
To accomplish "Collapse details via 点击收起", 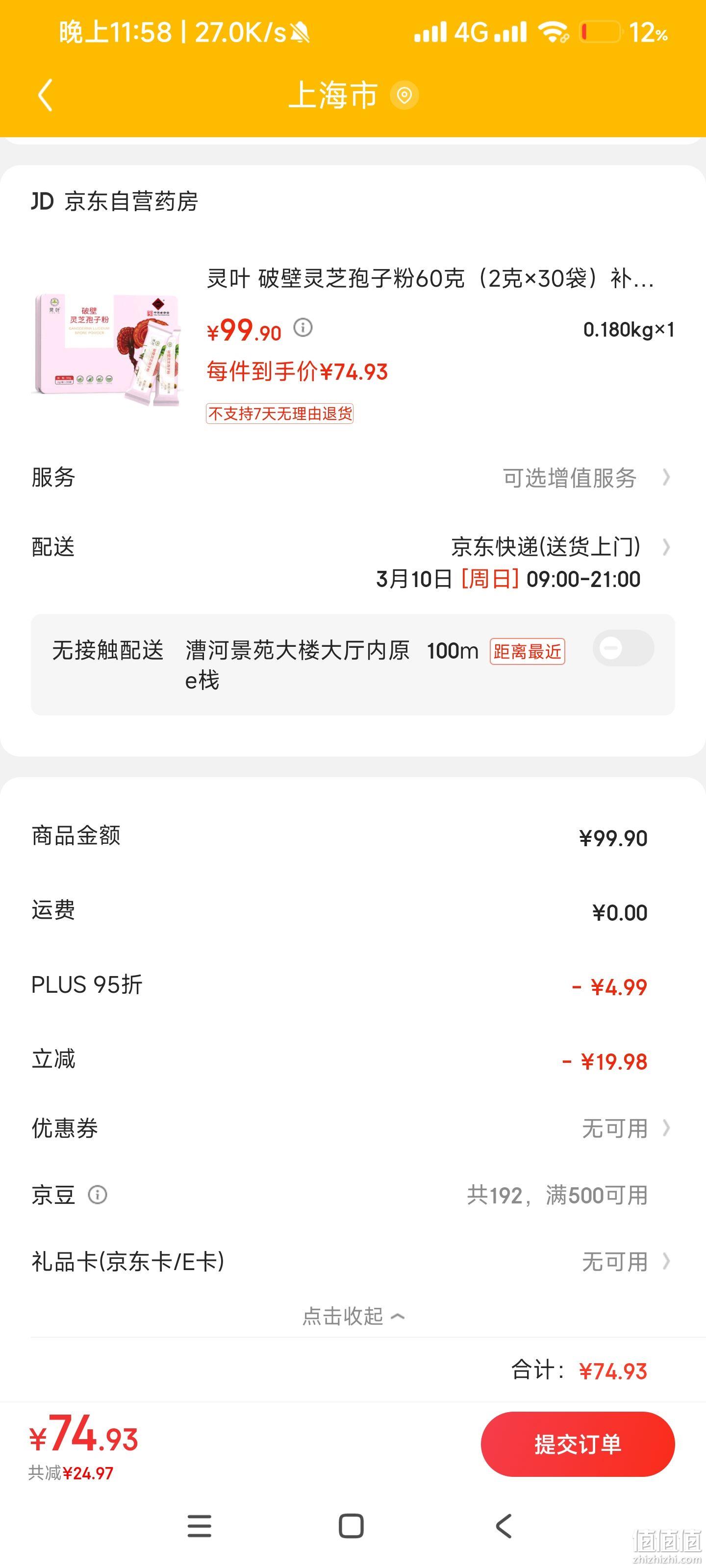I will coord(353,1316).
